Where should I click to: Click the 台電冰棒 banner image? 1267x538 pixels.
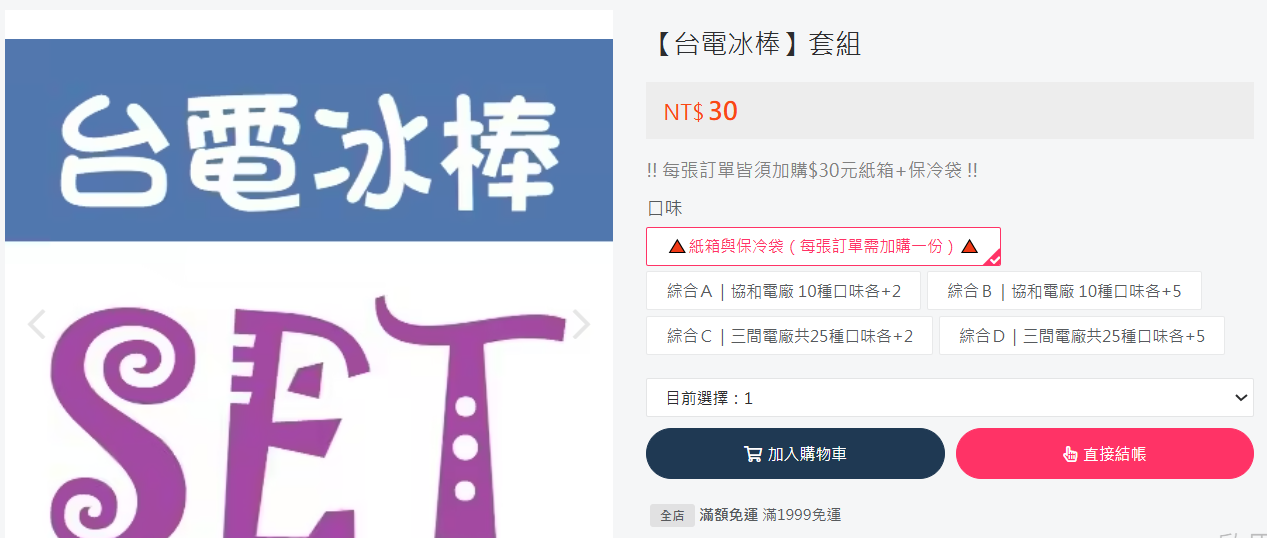click(x=309, y=140)
